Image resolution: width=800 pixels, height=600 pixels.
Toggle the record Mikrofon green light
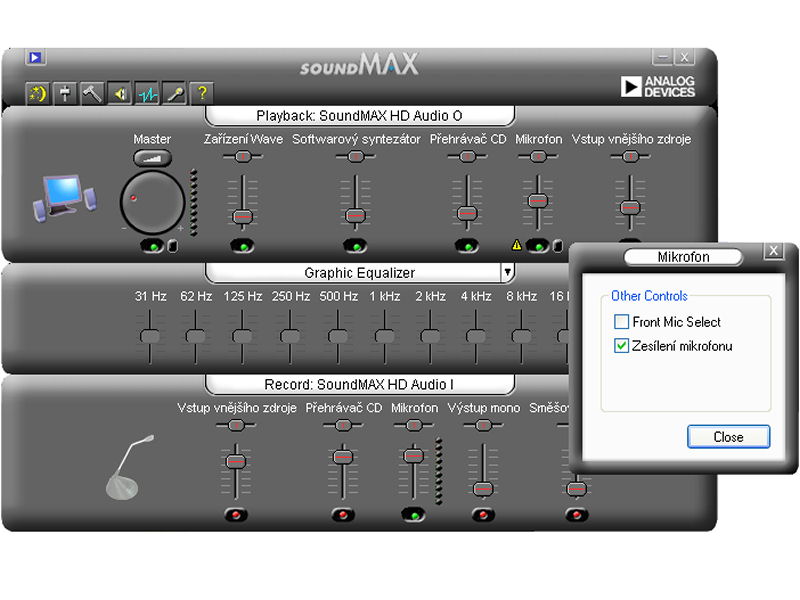pos(413,515)
